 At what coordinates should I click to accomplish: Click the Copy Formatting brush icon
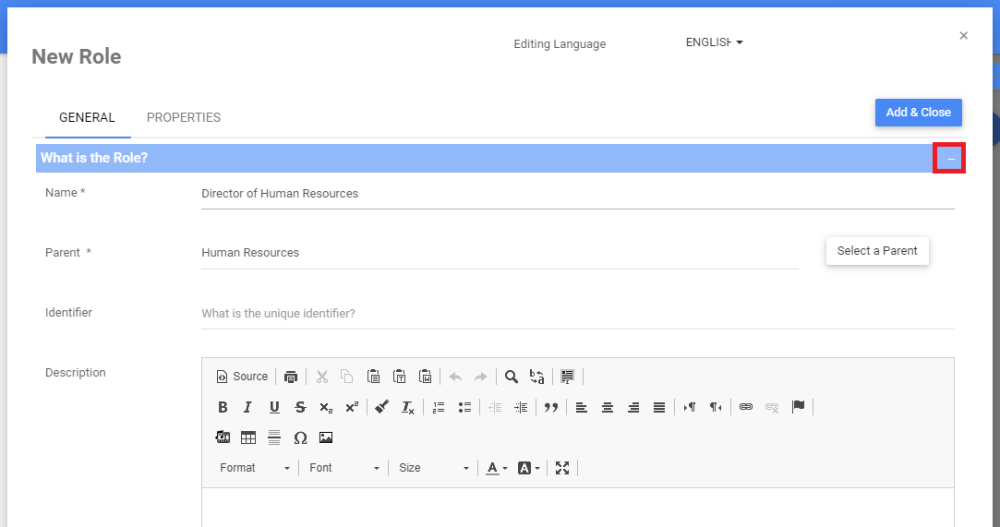pos(382,407)
